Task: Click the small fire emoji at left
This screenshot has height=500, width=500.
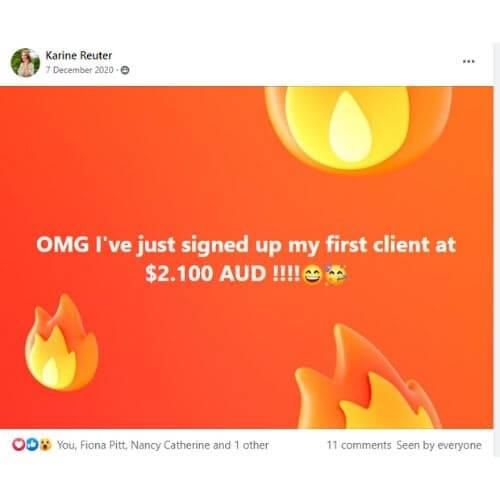Action: click(61, 343)
